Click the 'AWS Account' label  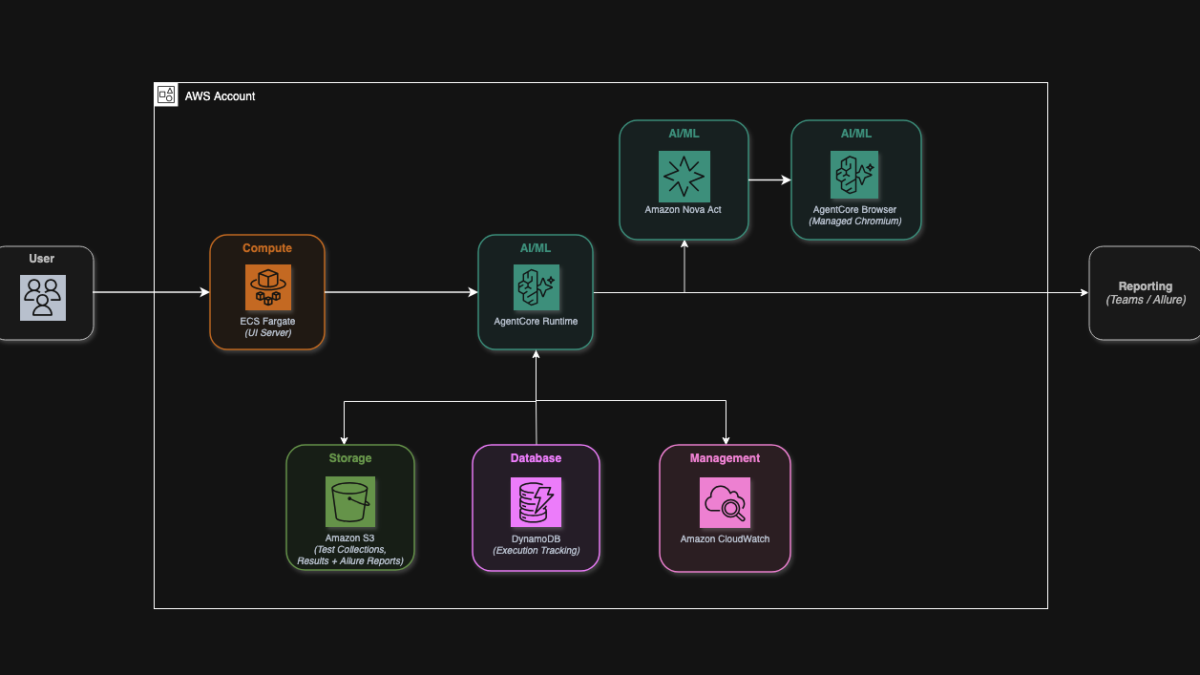tap(220, 96)
